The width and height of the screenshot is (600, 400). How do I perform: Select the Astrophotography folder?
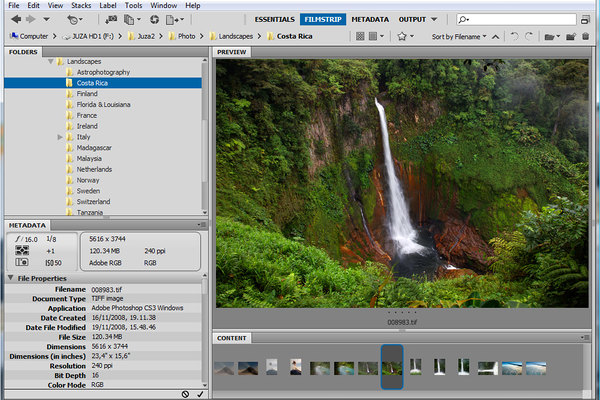[103, 72]
